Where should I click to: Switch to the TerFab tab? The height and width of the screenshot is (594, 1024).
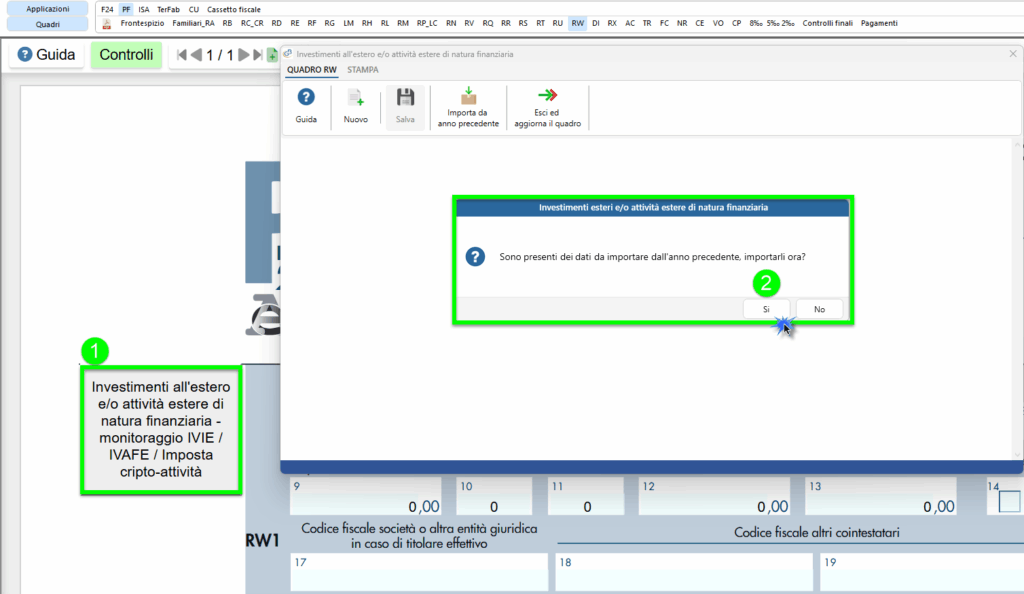tap(168, 9)
